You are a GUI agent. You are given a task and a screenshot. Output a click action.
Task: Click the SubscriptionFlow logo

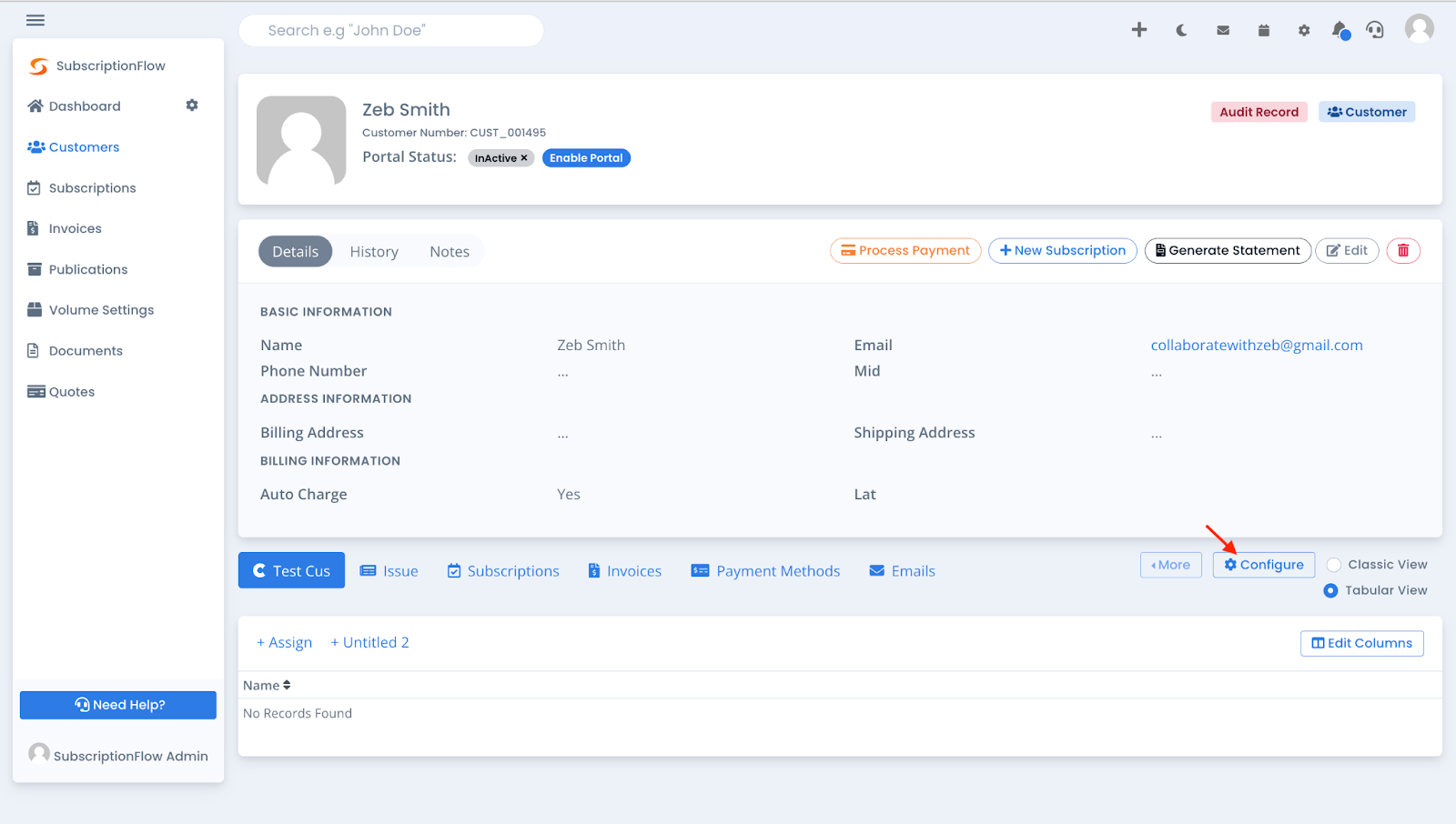(96, 65)
